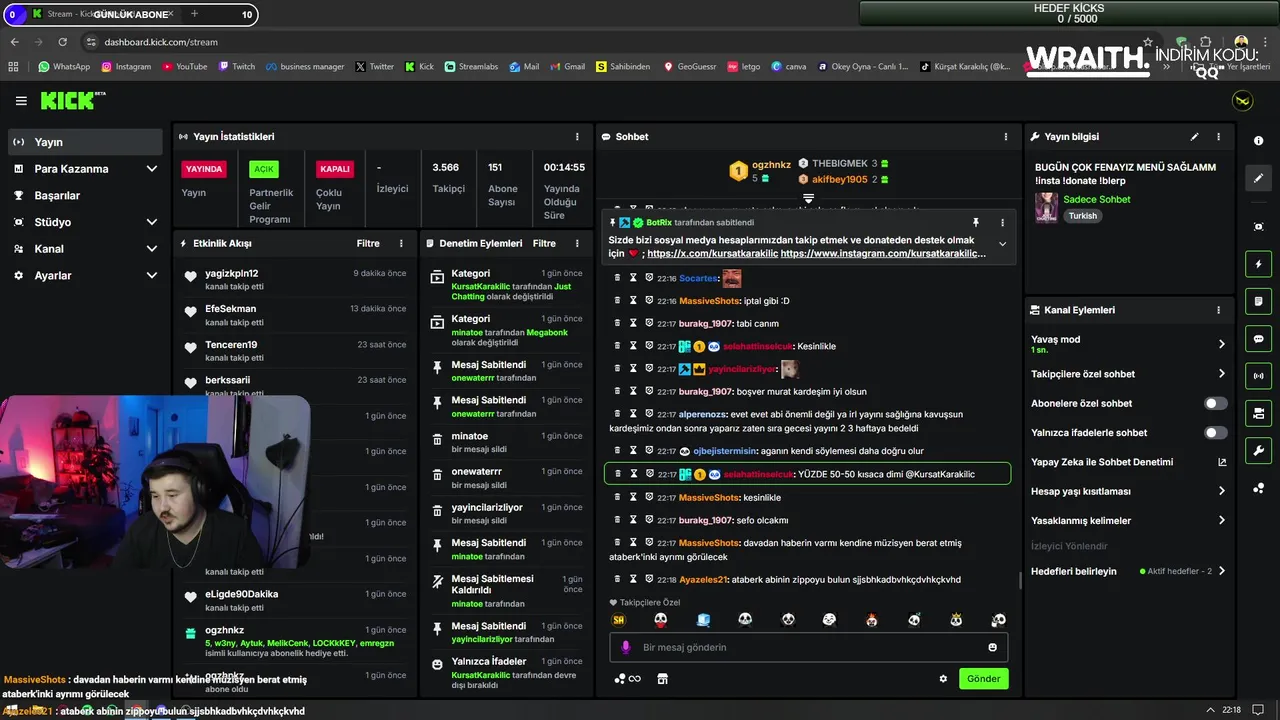Click the Turkish language tag
This screenshot has height=720, width=1280.
[x=1082, y=216]
